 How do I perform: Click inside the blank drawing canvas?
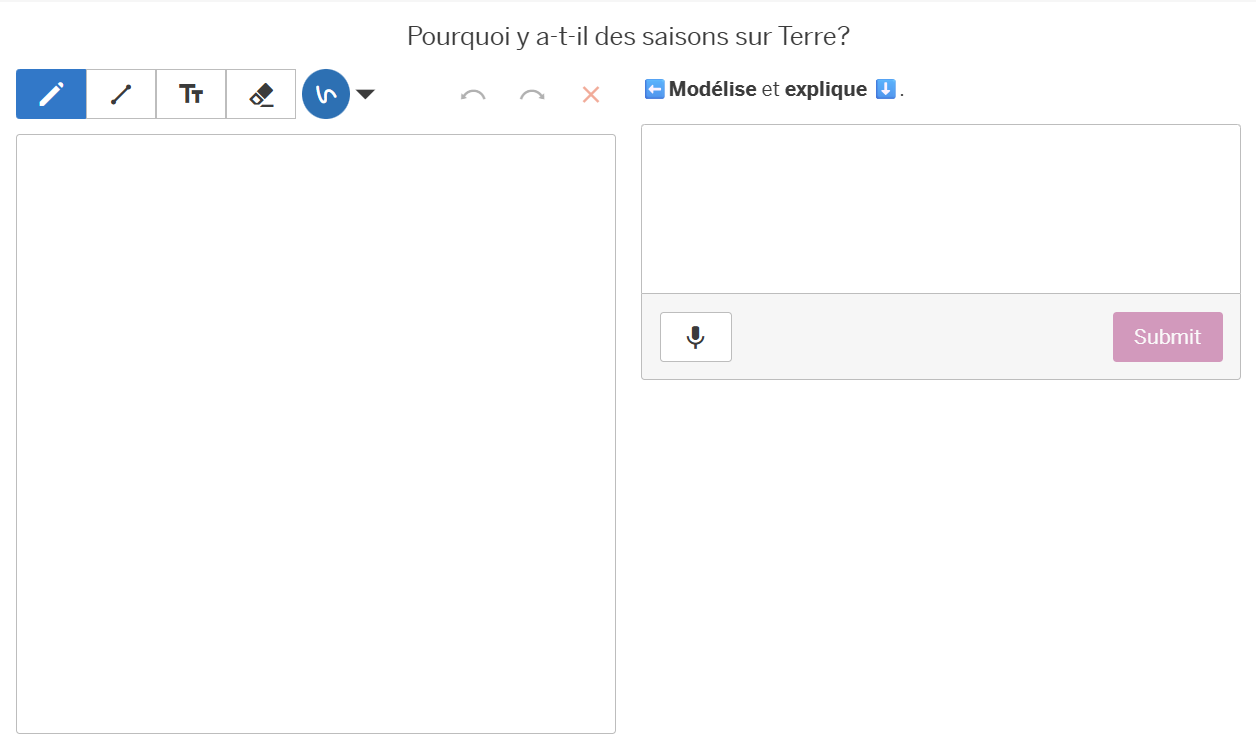pos(316,433)
